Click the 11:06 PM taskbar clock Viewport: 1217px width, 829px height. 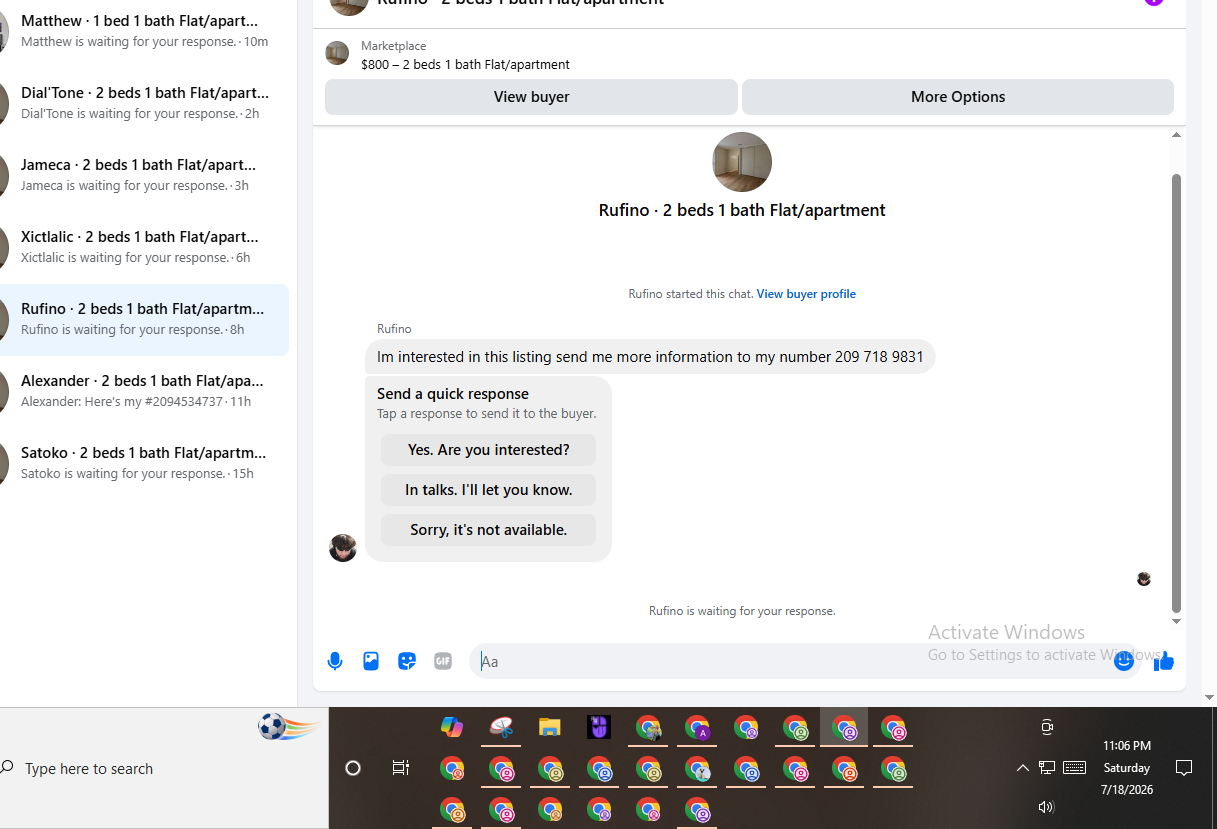(1127, 746)
